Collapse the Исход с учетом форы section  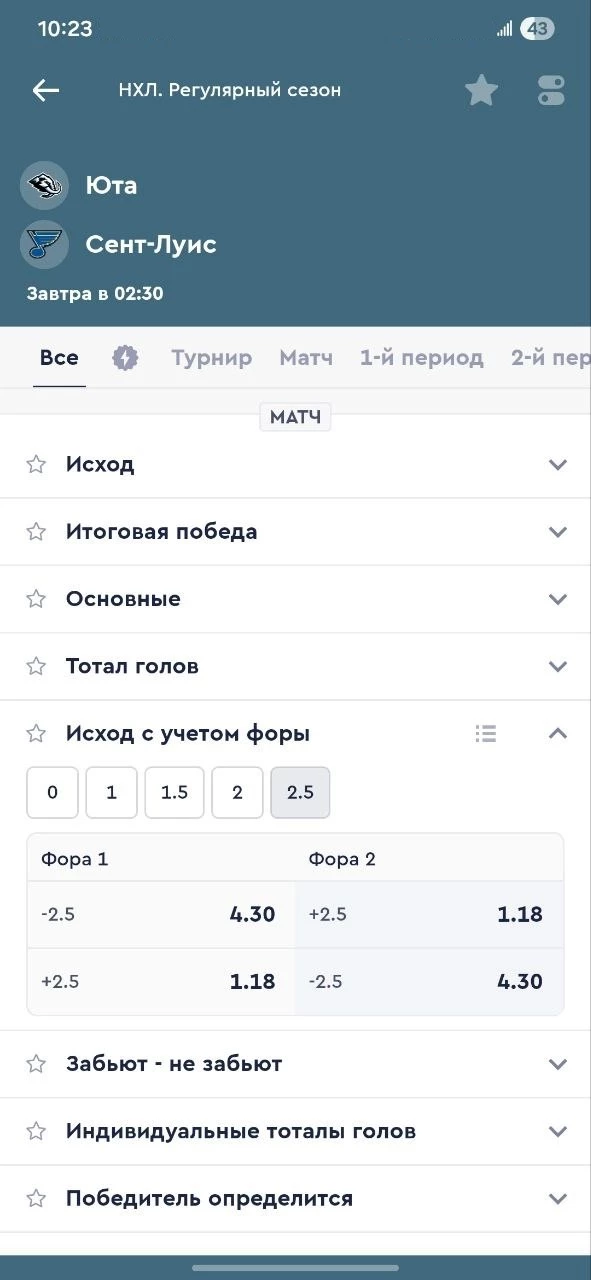point(557,733)
